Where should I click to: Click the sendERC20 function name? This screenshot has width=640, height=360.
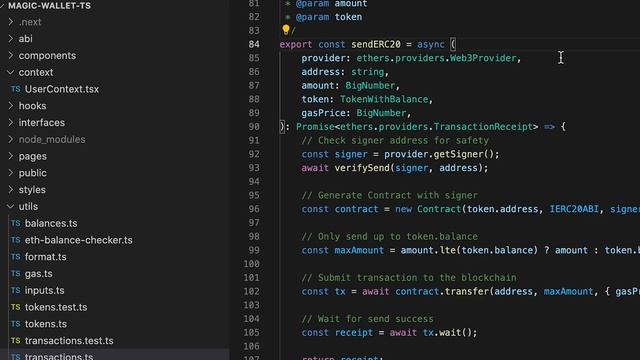pos(376,44)
